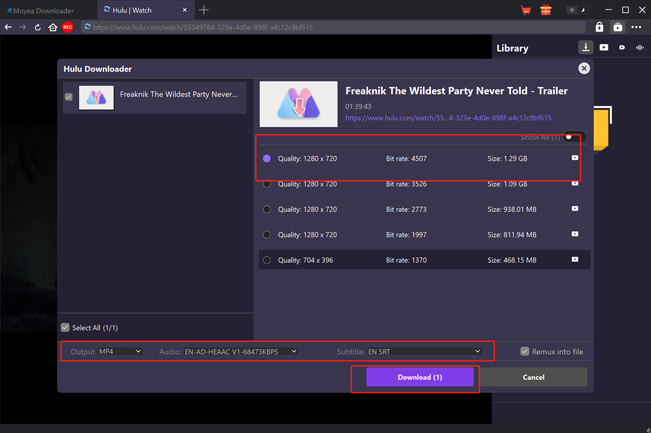This screenshot has height=433, width=651.
Task: Open the Library downloading icon
Action: [x=585, y=48]
